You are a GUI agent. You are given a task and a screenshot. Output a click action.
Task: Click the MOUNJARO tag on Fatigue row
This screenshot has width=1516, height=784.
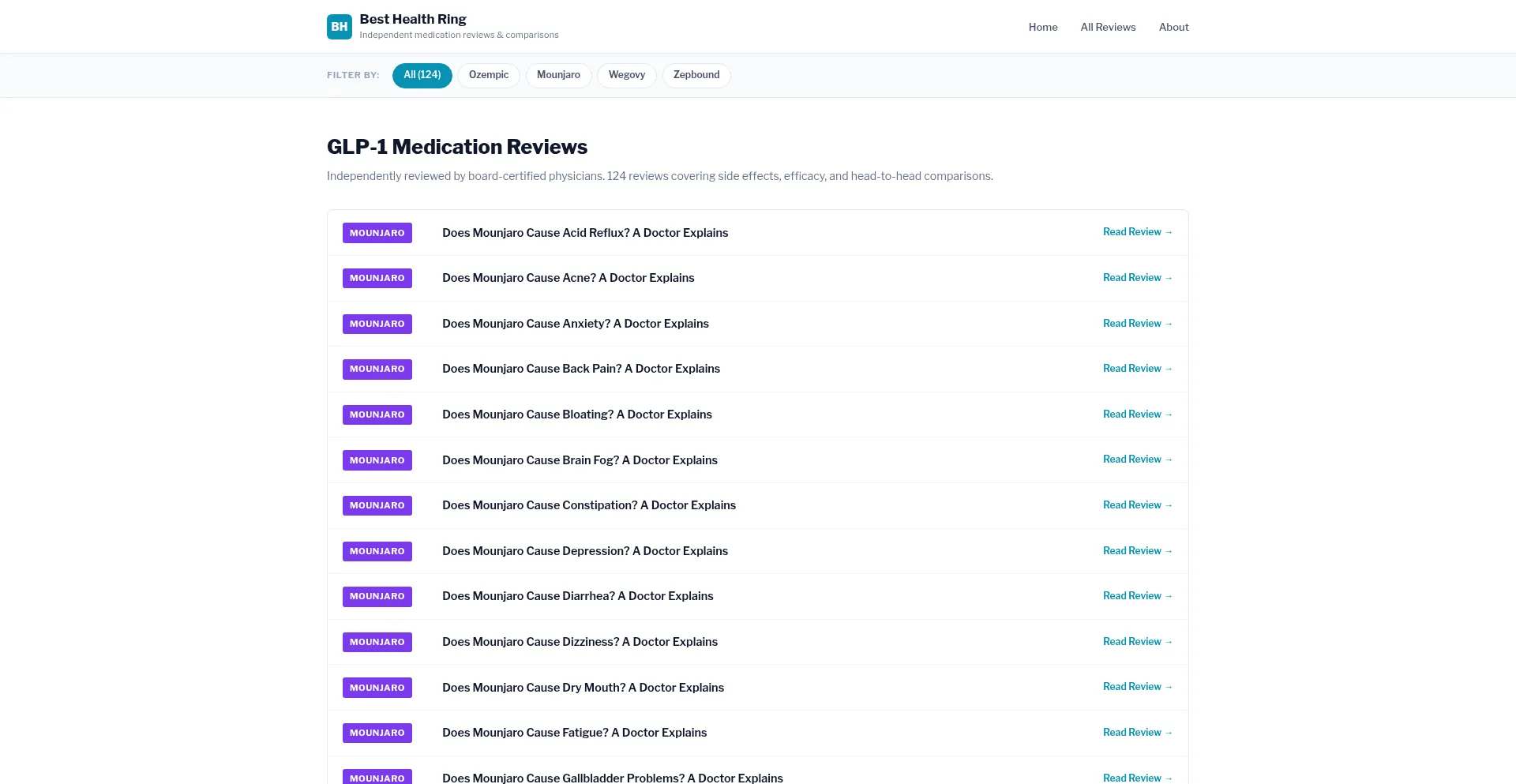click(377, 733)
